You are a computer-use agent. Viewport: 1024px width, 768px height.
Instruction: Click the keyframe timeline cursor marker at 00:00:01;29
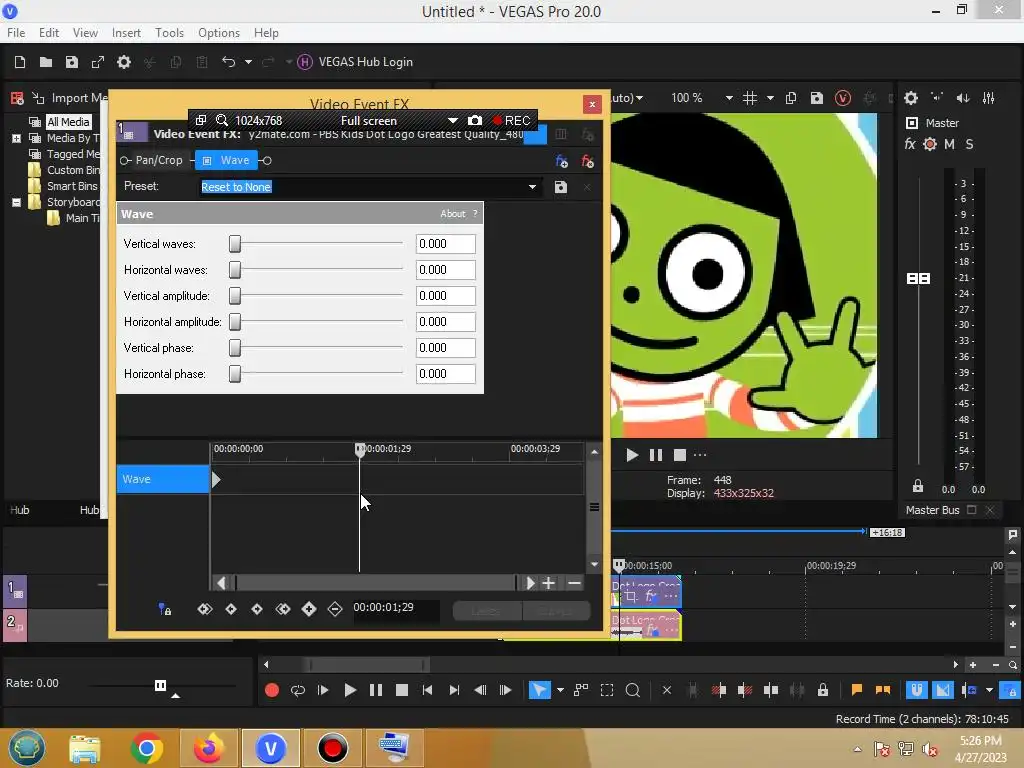click(x=360, y=449)
